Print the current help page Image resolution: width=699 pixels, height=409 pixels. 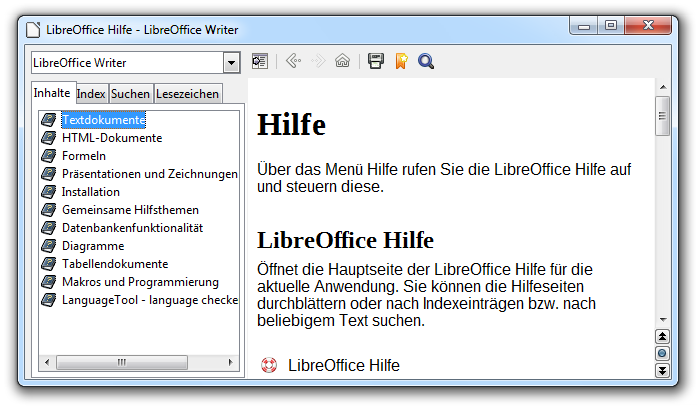click(x=376, y=62)
